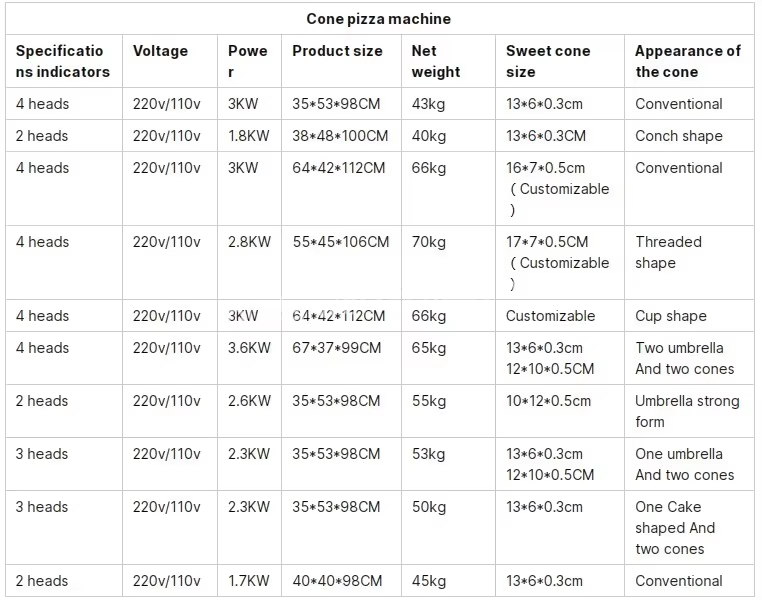762x601 pixels.
Task: Click the "Cone pizza machine" table title
Action: point(377,19)
